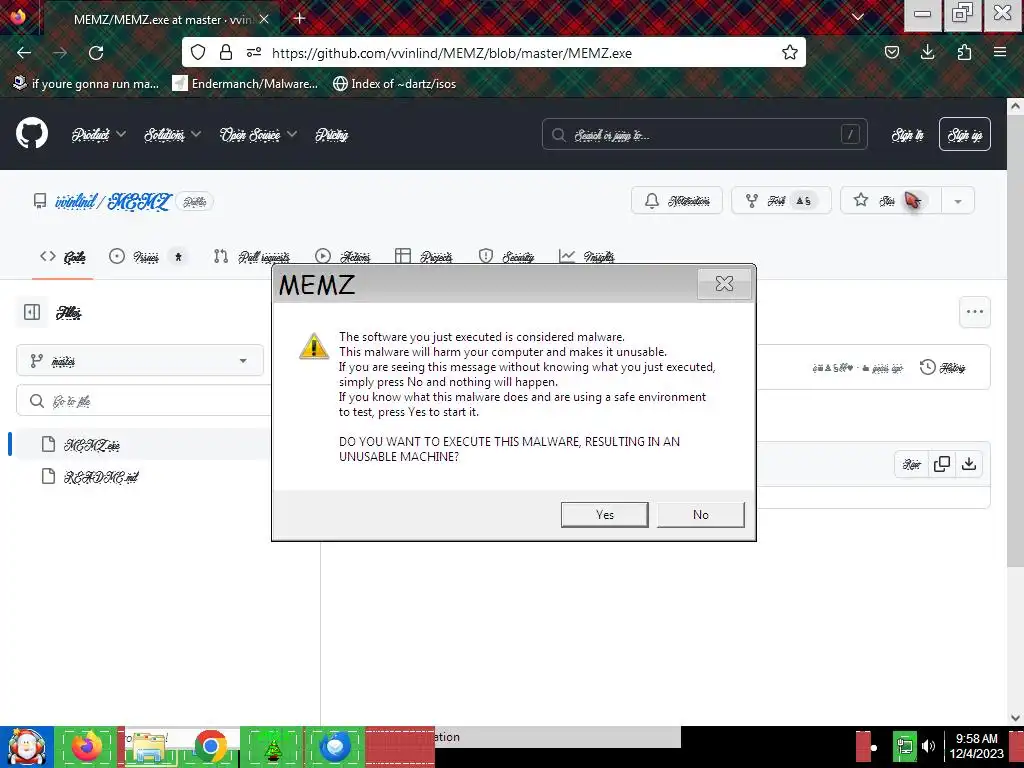This screenshot has width=1024, height=768.
Task: Open Thunderbird from the taskbar
Action: pos(335,747)
